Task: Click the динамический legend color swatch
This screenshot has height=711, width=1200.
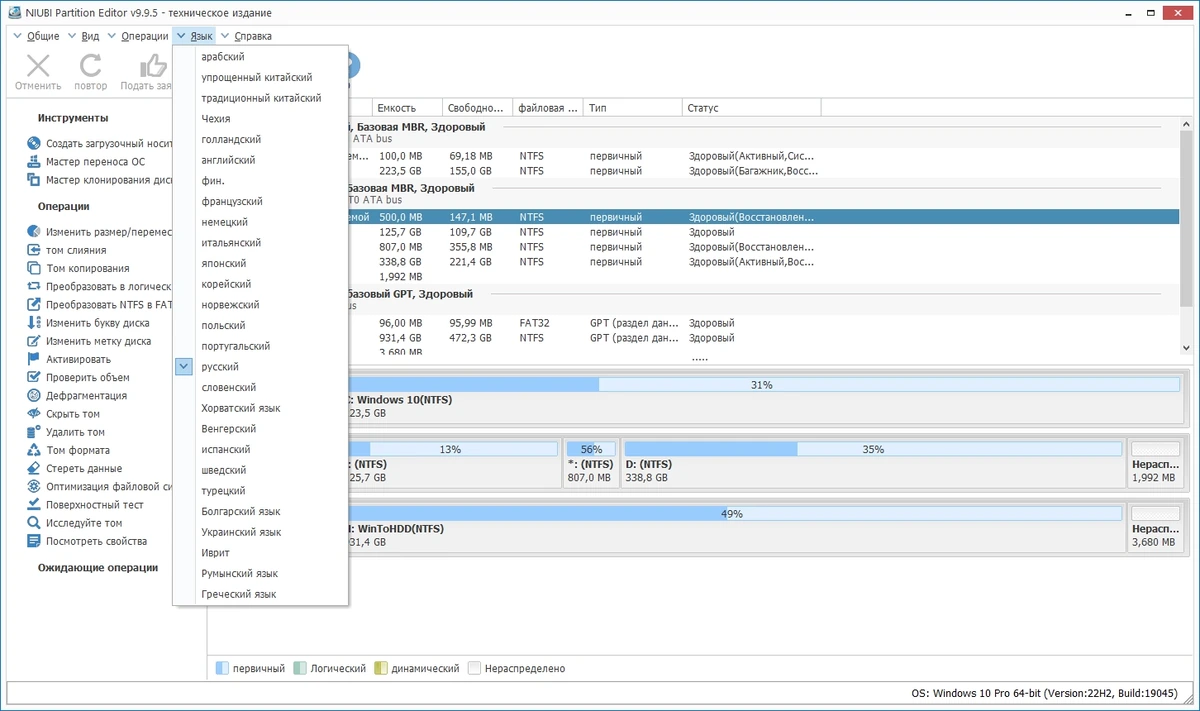Action: point(381,668)
